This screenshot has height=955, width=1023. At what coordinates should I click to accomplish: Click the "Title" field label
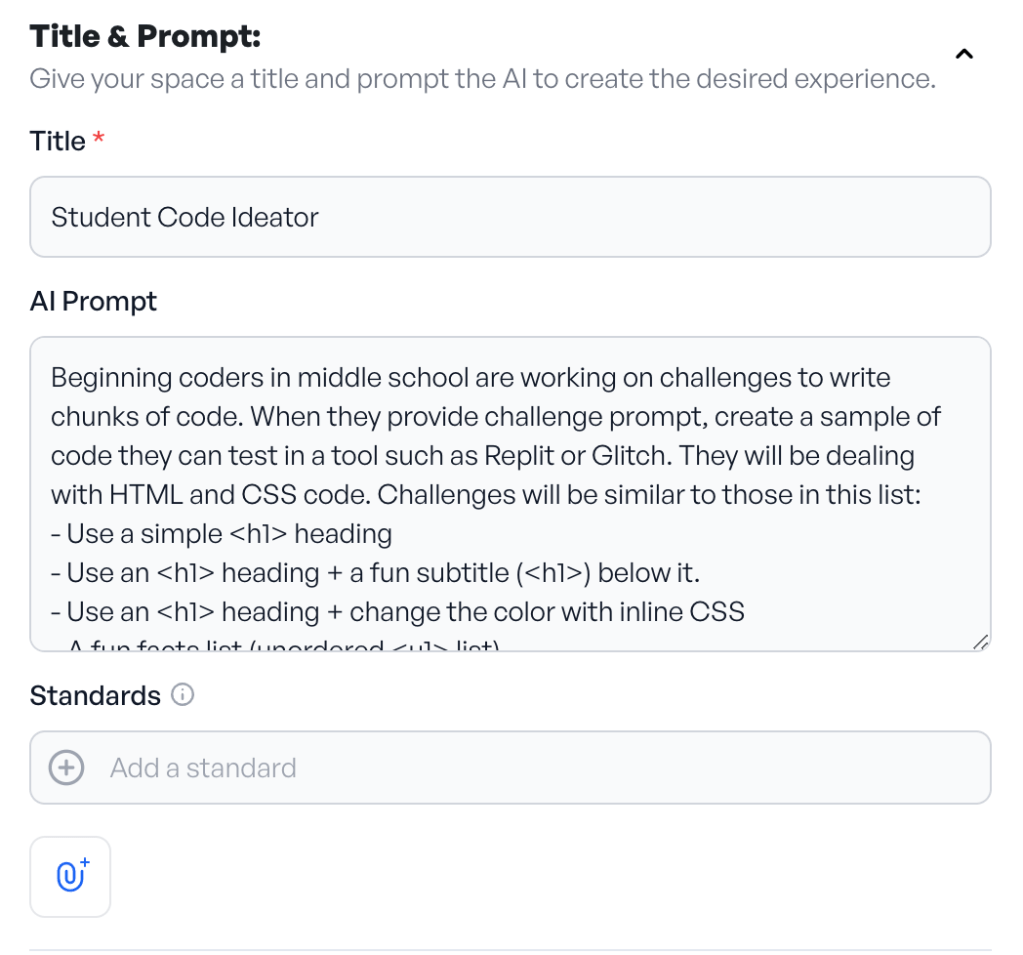(57, 142)
